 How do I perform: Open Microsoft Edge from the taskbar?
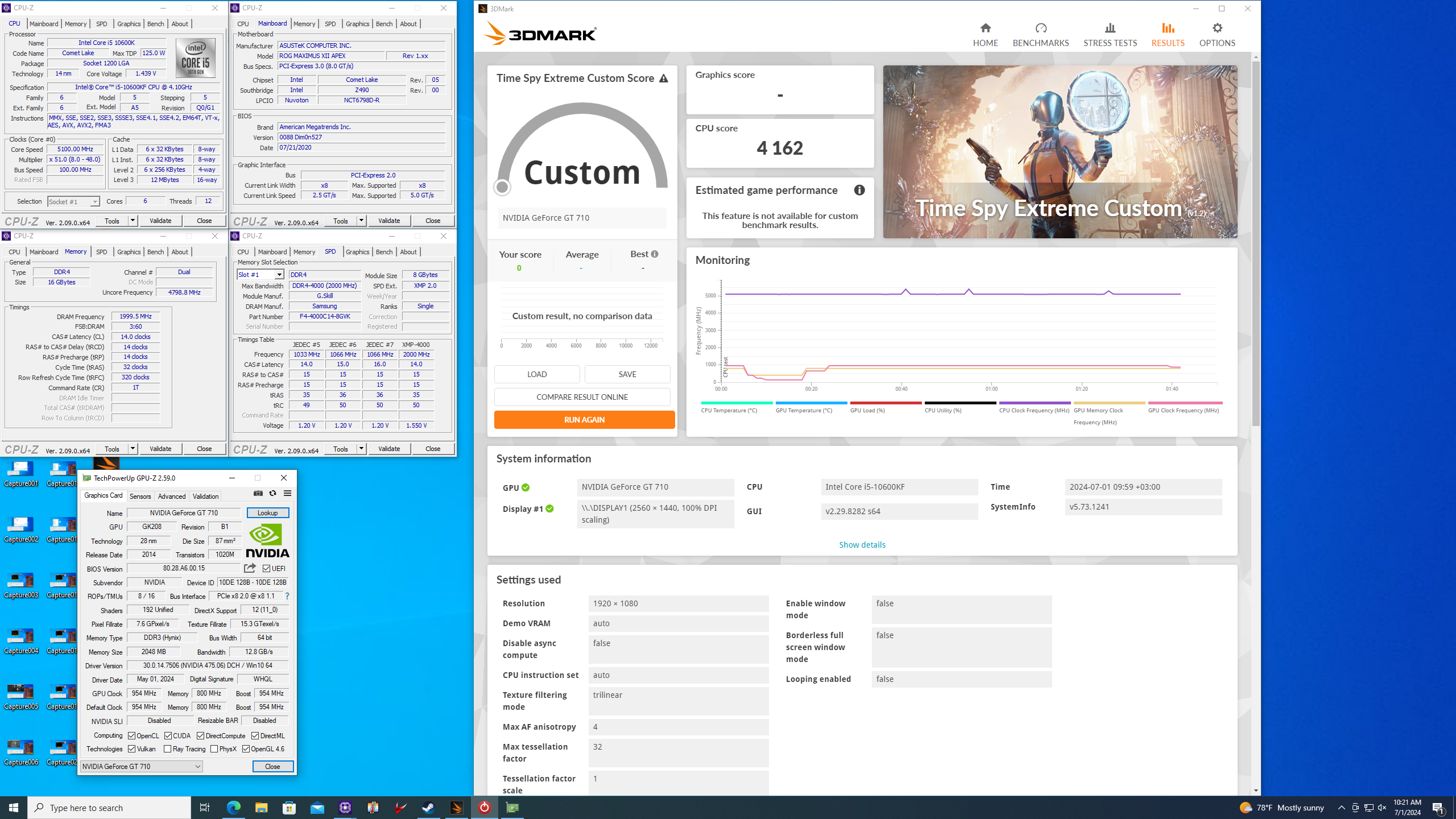coord(233,808)
